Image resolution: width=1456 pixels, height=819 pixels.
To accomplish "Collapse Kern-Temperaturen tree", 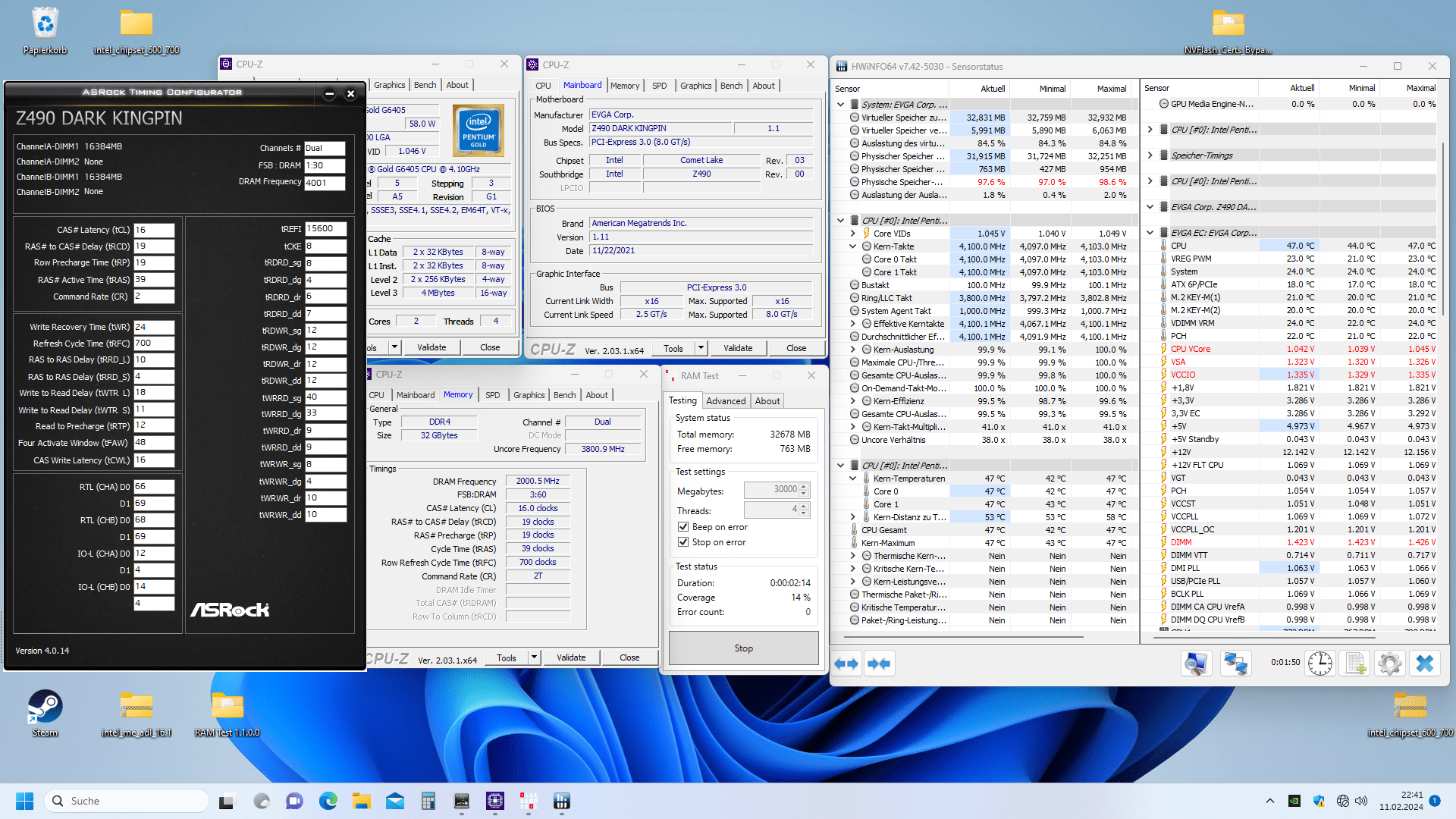I will point(852,479).
